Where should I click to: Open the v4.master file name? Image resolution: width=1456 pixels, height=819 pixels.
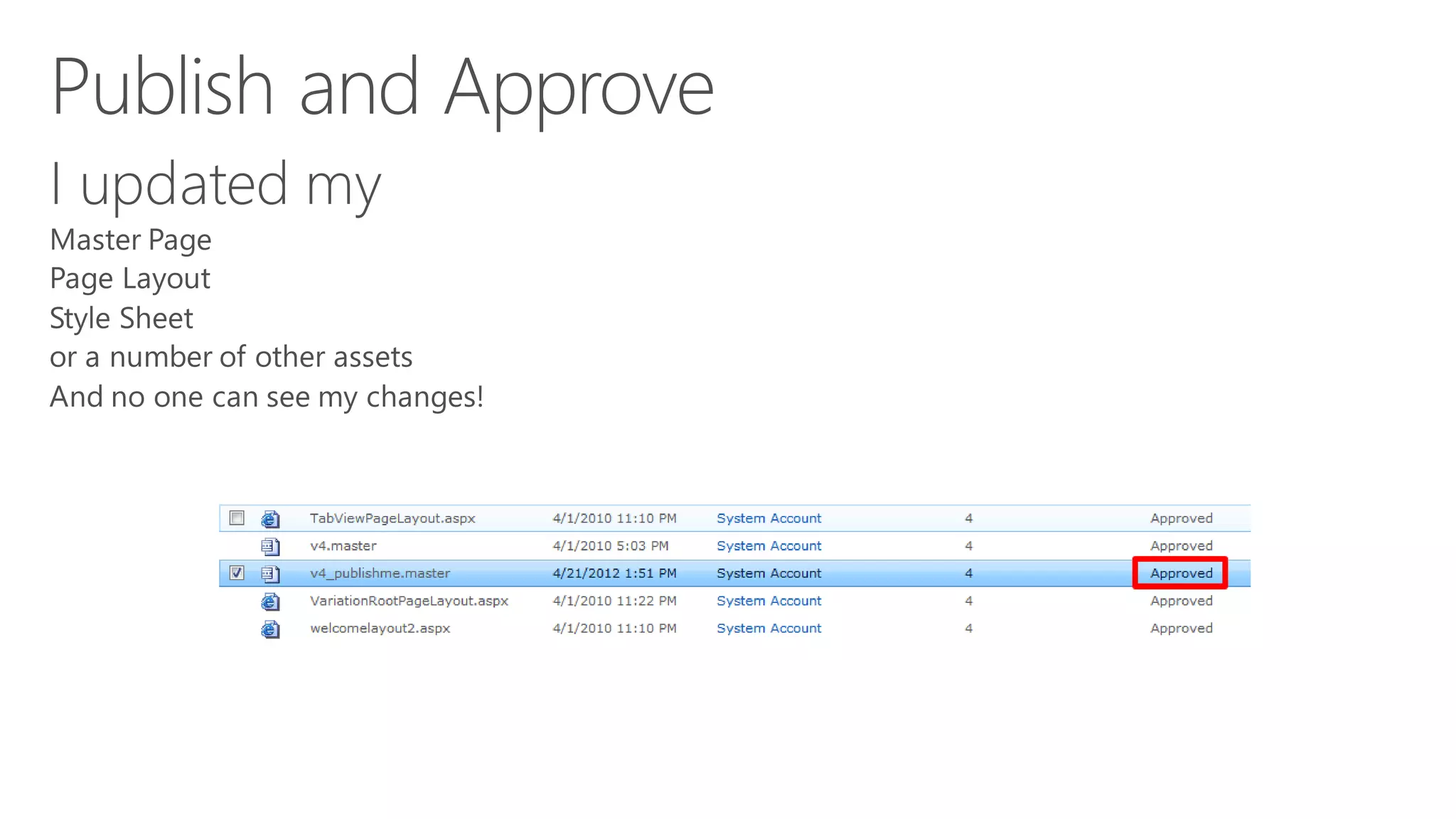pyautogui.click(x=343, y=546)
